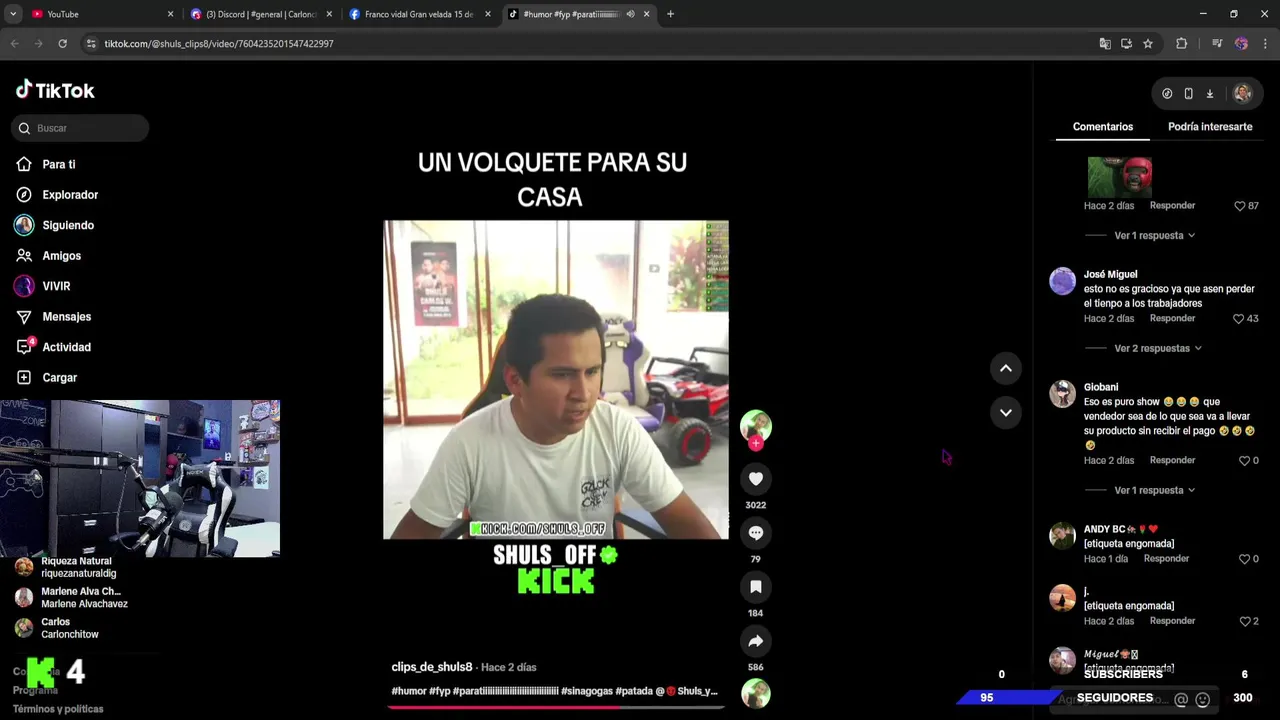Image resolution: width=1280 pixels, height=720 pixels.
Task: Save video with bookmark icon
Action: [x=756, y=587]
